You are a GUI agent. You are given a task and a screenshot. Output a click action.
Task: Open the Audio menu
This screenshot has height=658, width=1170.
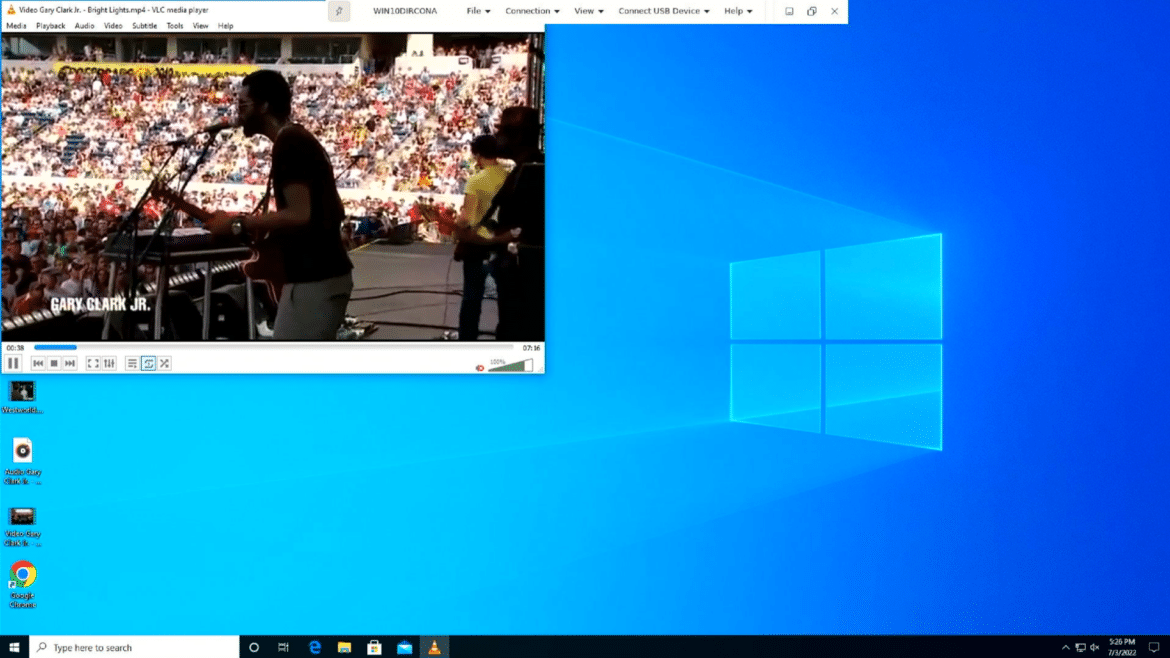84,26
